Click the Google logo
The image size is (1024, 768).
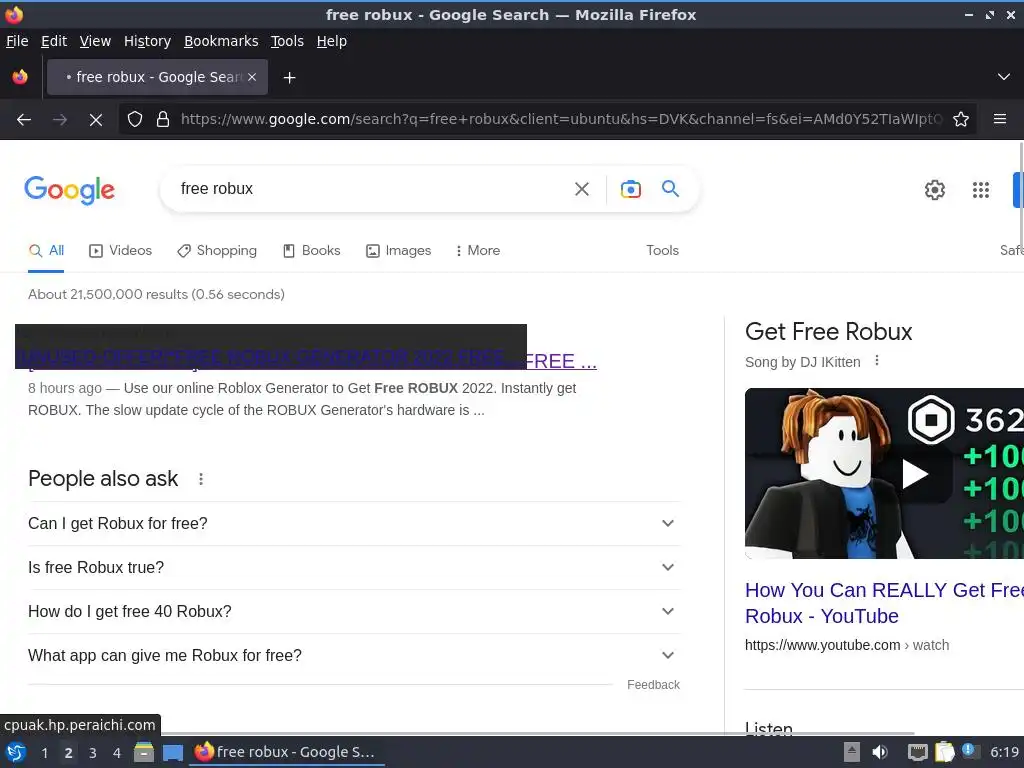pos(69,190)
